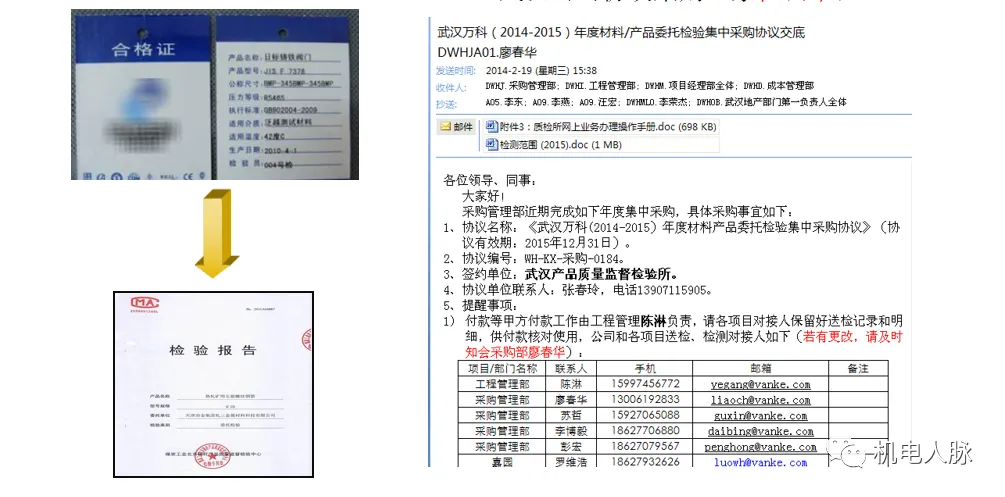Click email link liaoch@vanke.com
The height and width of the screenshot is (497, 1005).
point(762,399)
